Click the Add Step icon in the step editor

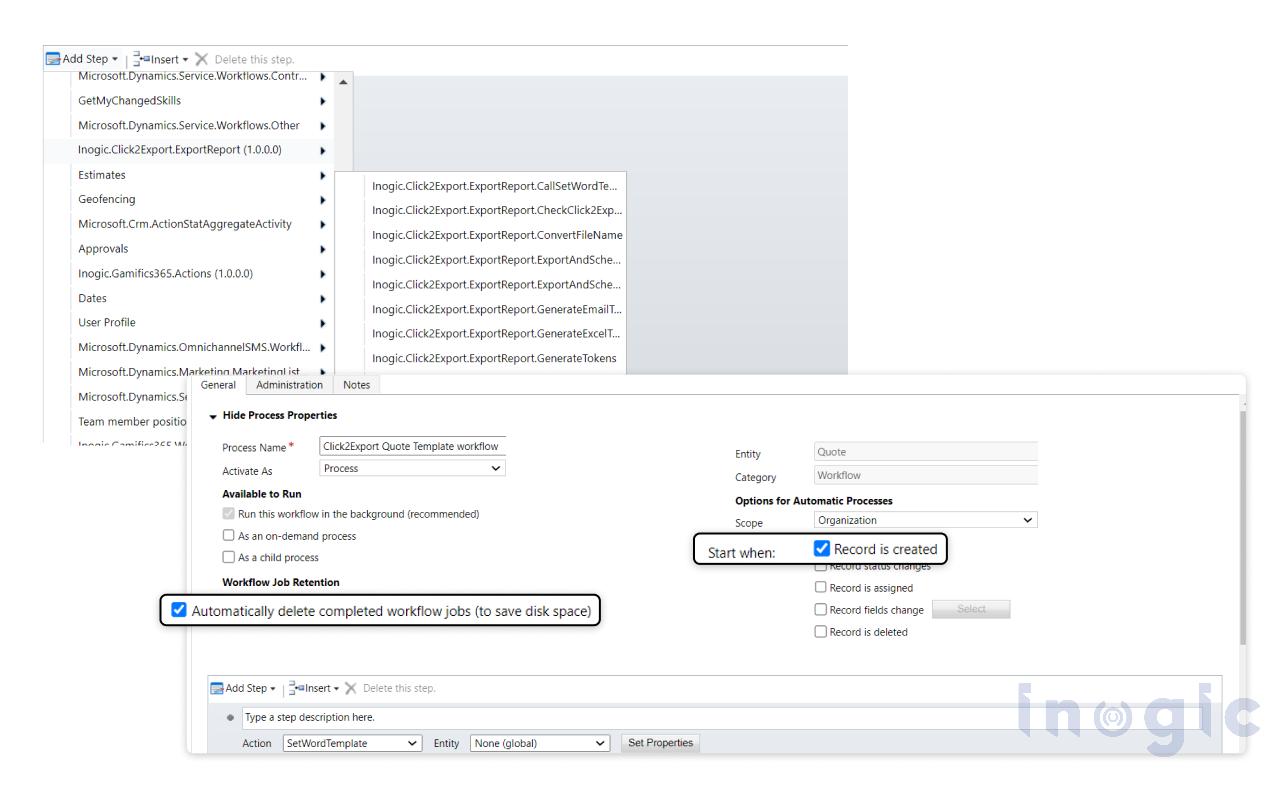point(218,687)
